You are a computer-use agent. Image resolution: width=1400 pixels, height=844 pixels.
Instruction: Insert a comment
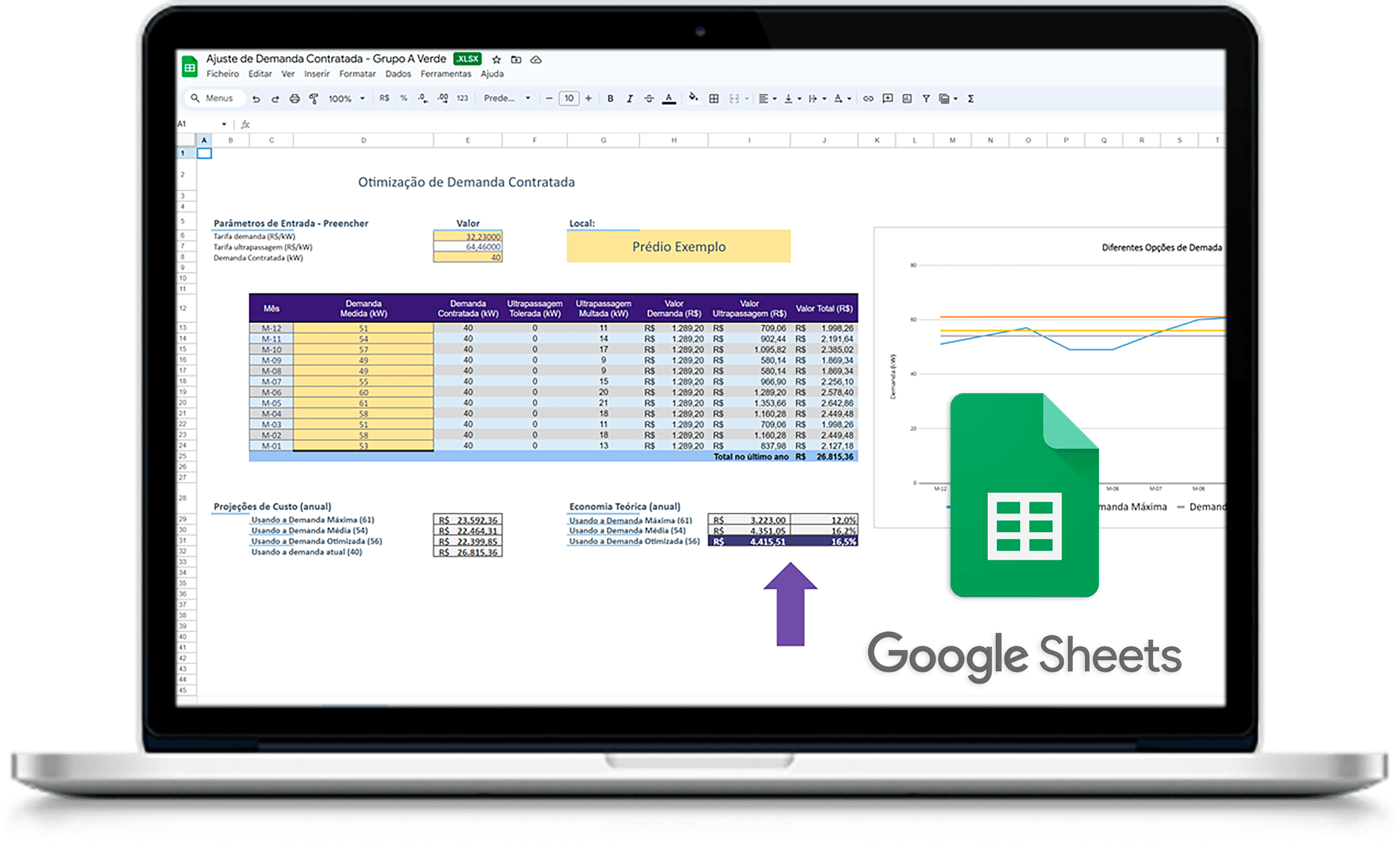[888, 99]
